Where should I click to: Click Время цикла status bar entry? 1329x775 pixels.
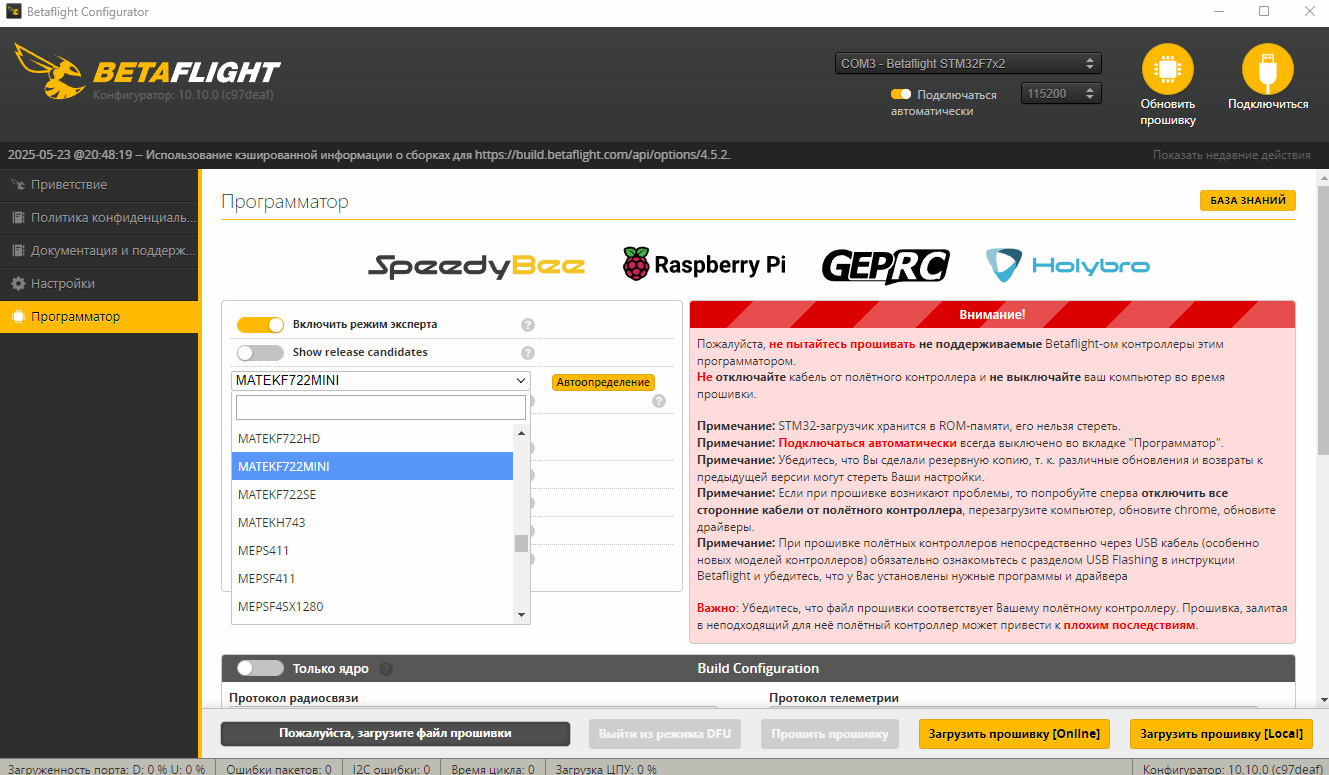click(492, 769)
